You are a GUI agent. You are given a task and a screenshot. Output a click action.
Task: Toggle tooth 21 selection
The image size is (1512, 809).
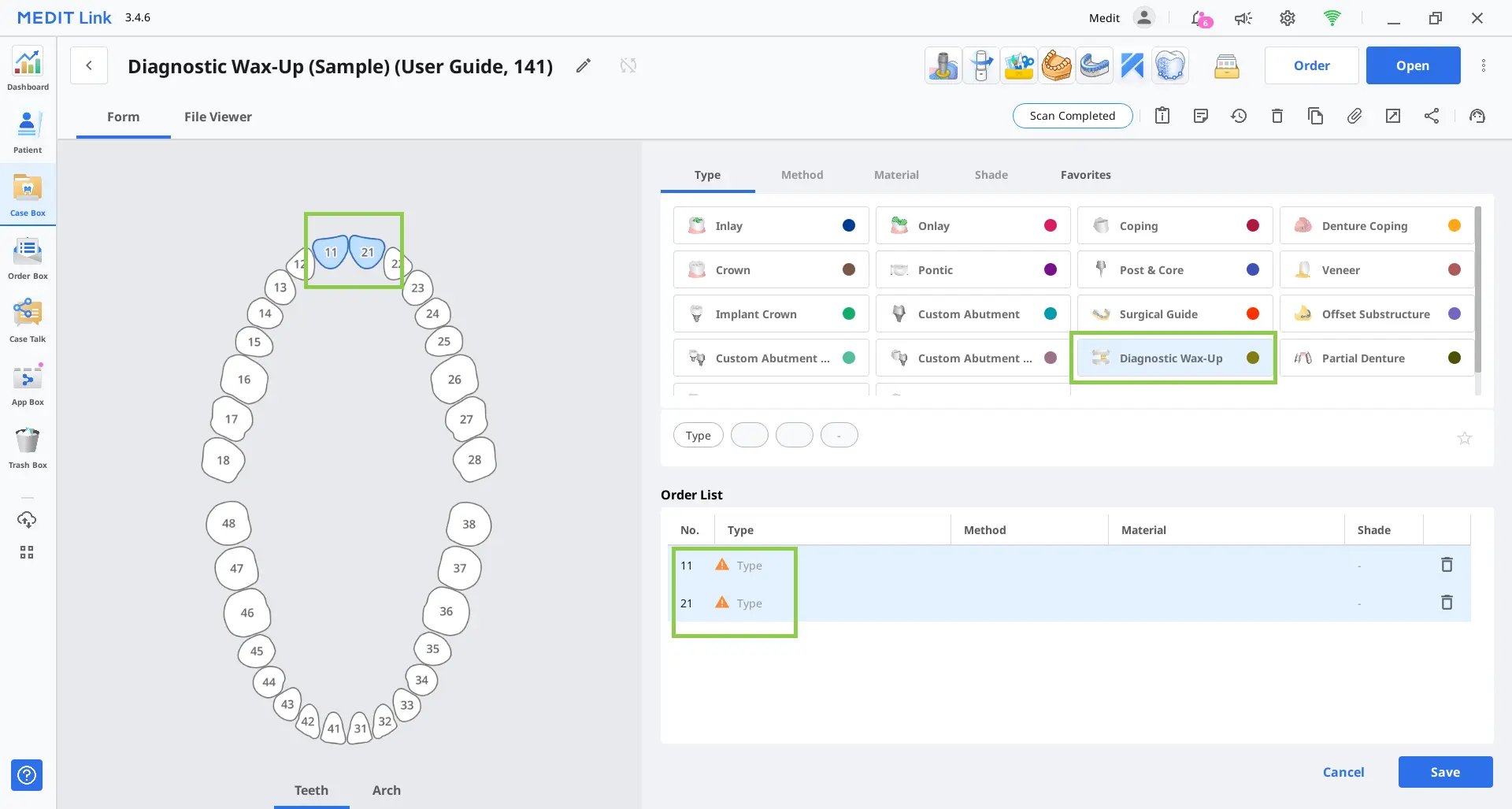click(367, 251)
